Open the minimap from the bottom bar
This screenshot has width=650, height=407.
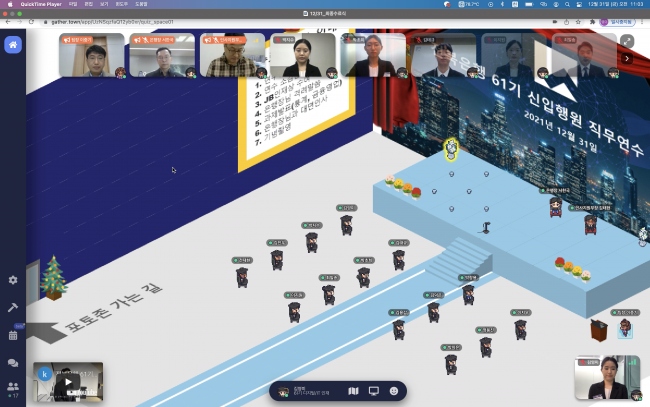351,390
